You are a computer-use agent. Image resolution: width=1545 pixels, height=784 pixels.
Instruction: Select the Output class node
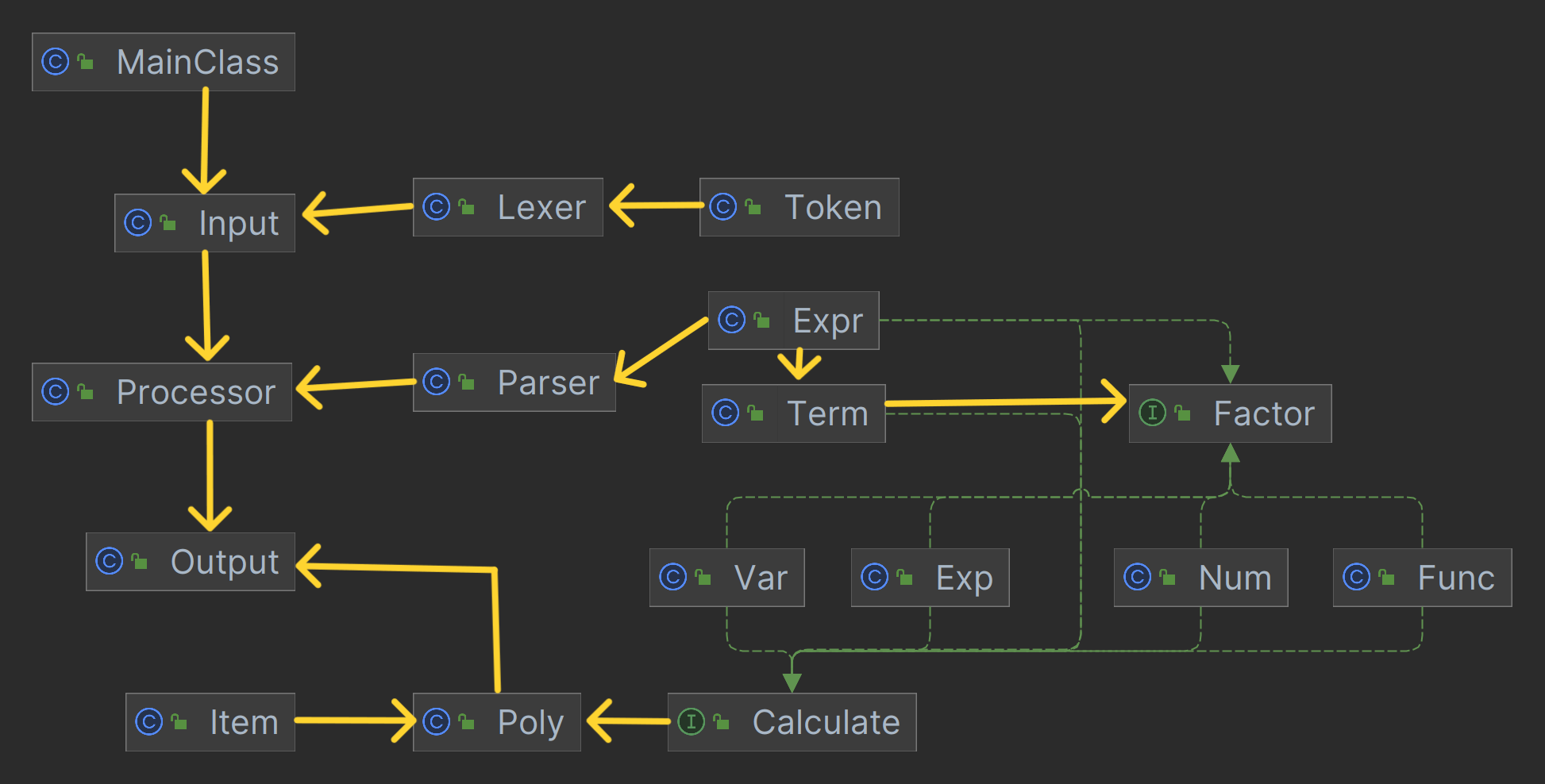pyautogui.click(x=191, y=562)
